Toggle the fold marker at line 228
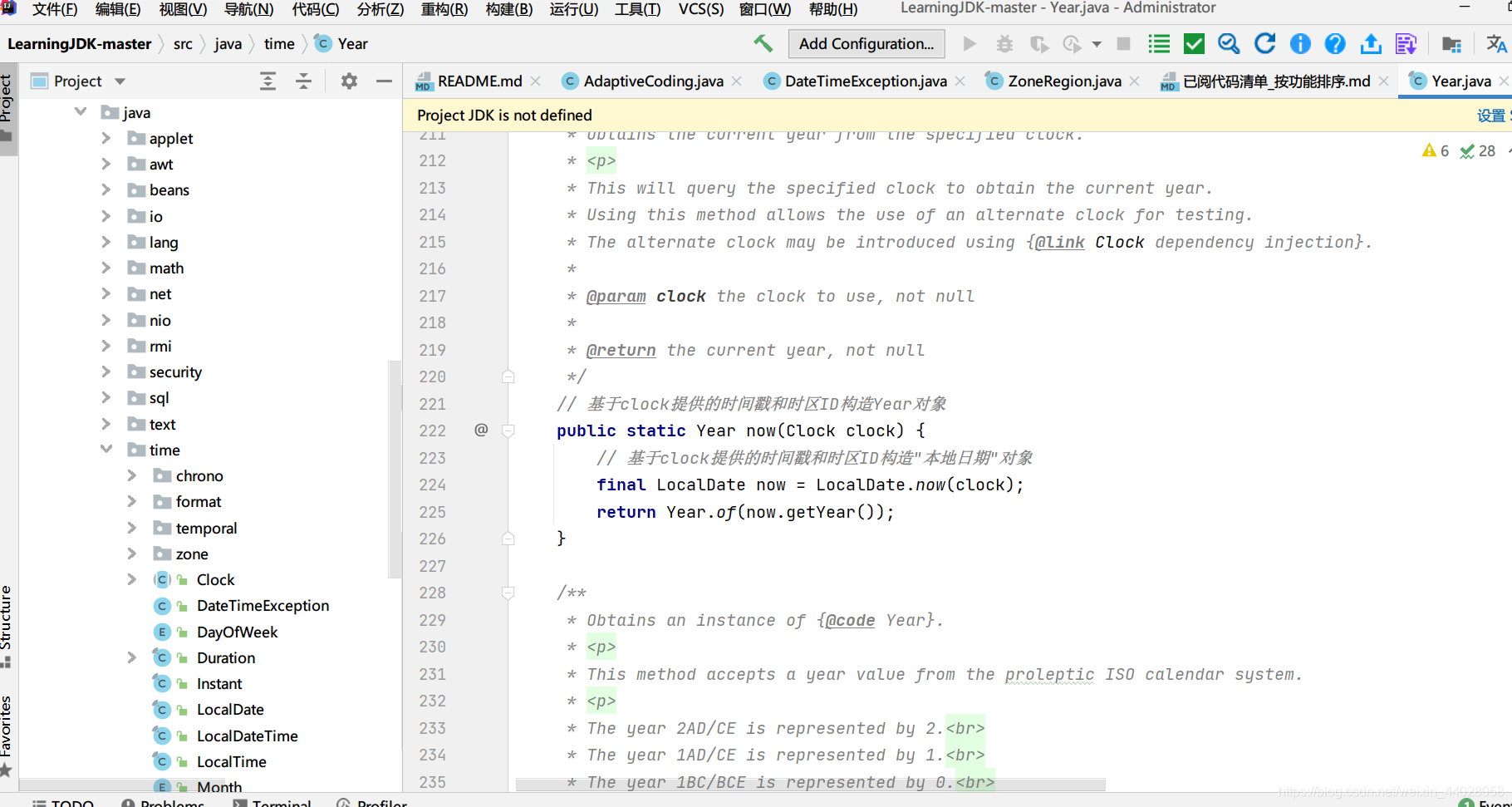The image size is (1512, 807). (508, 593)
